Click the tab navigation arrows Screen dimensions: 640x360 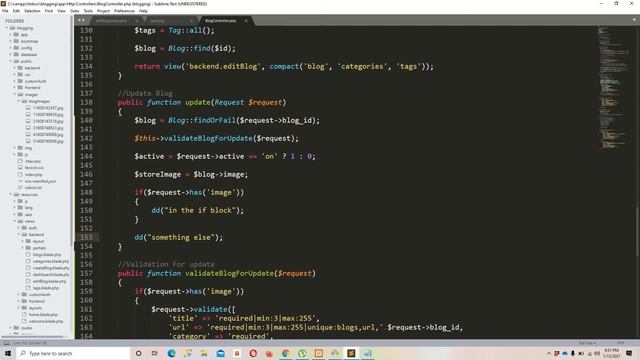pos(82,20)
